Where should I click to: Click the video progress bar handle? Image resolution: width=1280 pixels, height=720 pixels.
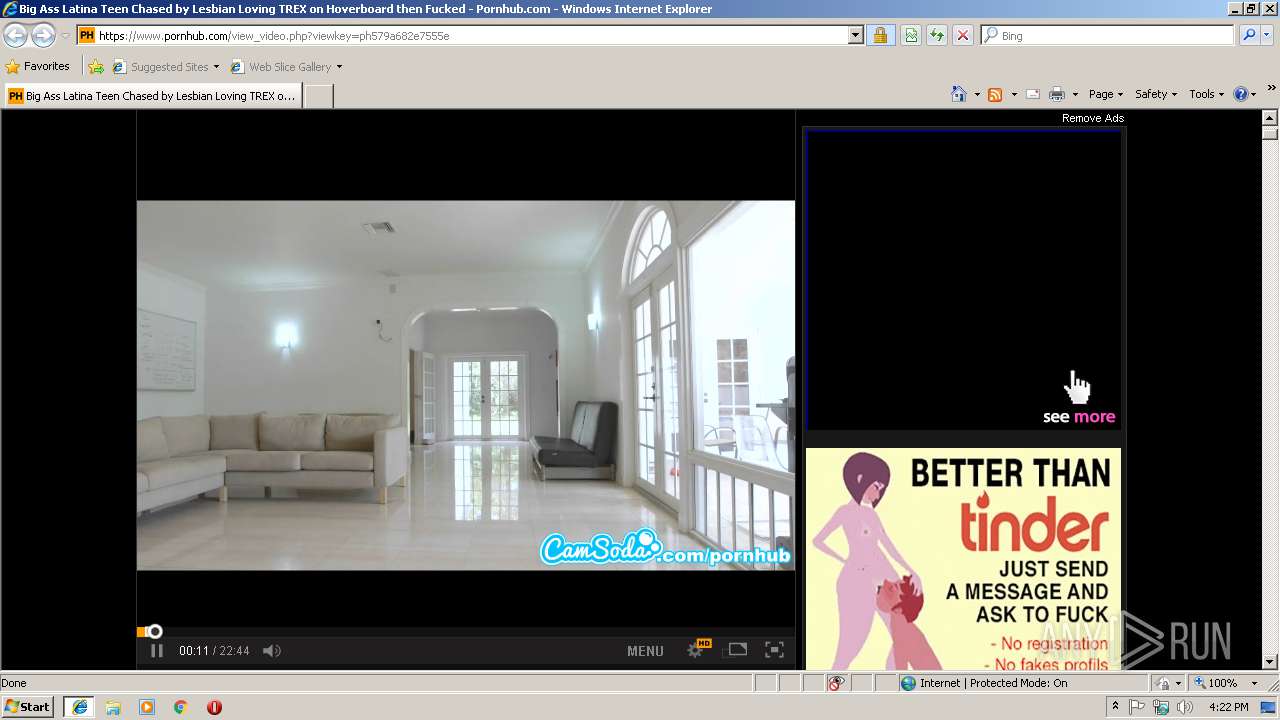[155, 631]
